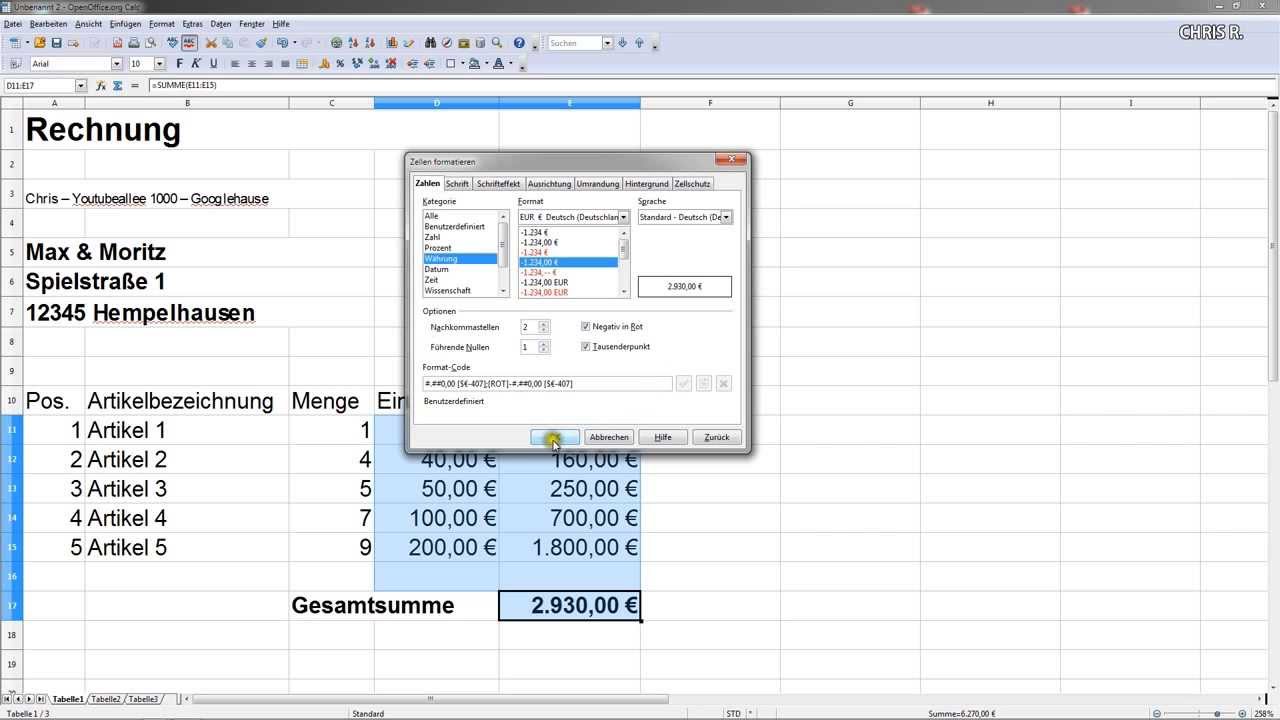Click the Hilfe button in dialog
This screenshot has width=1280, height=720.
(663, 437)
